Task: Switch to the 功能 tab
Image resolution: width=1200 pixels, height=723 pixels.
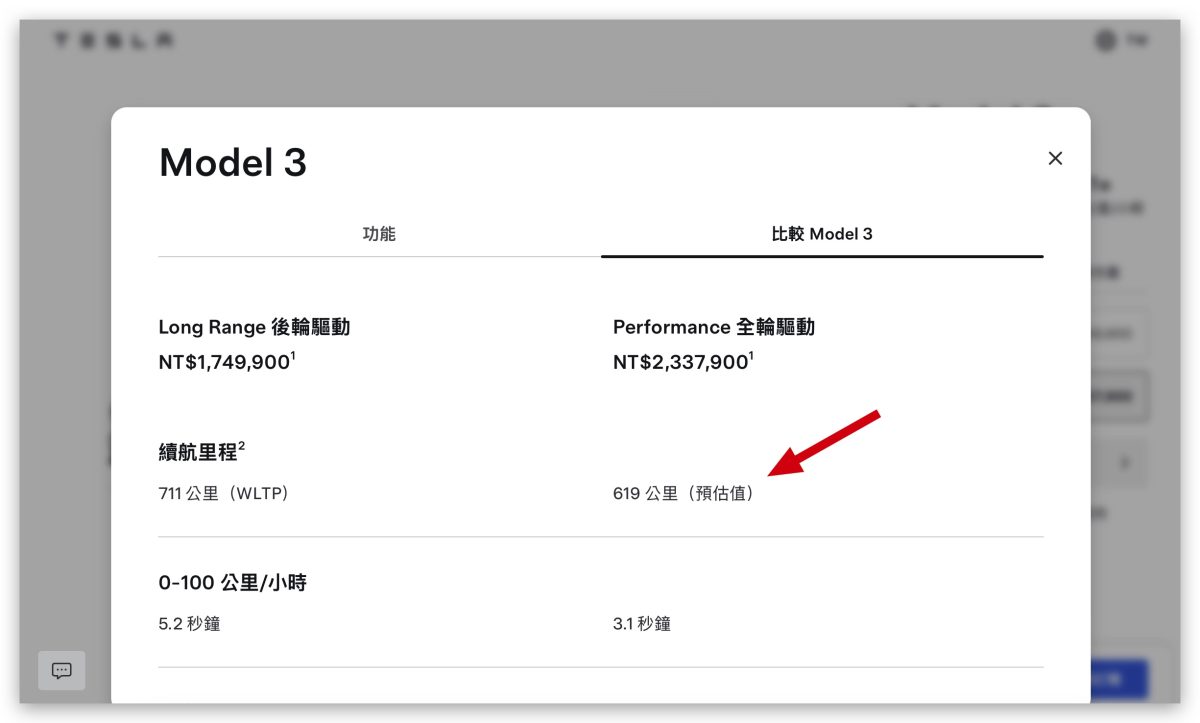Action: (x=379, y=234)
